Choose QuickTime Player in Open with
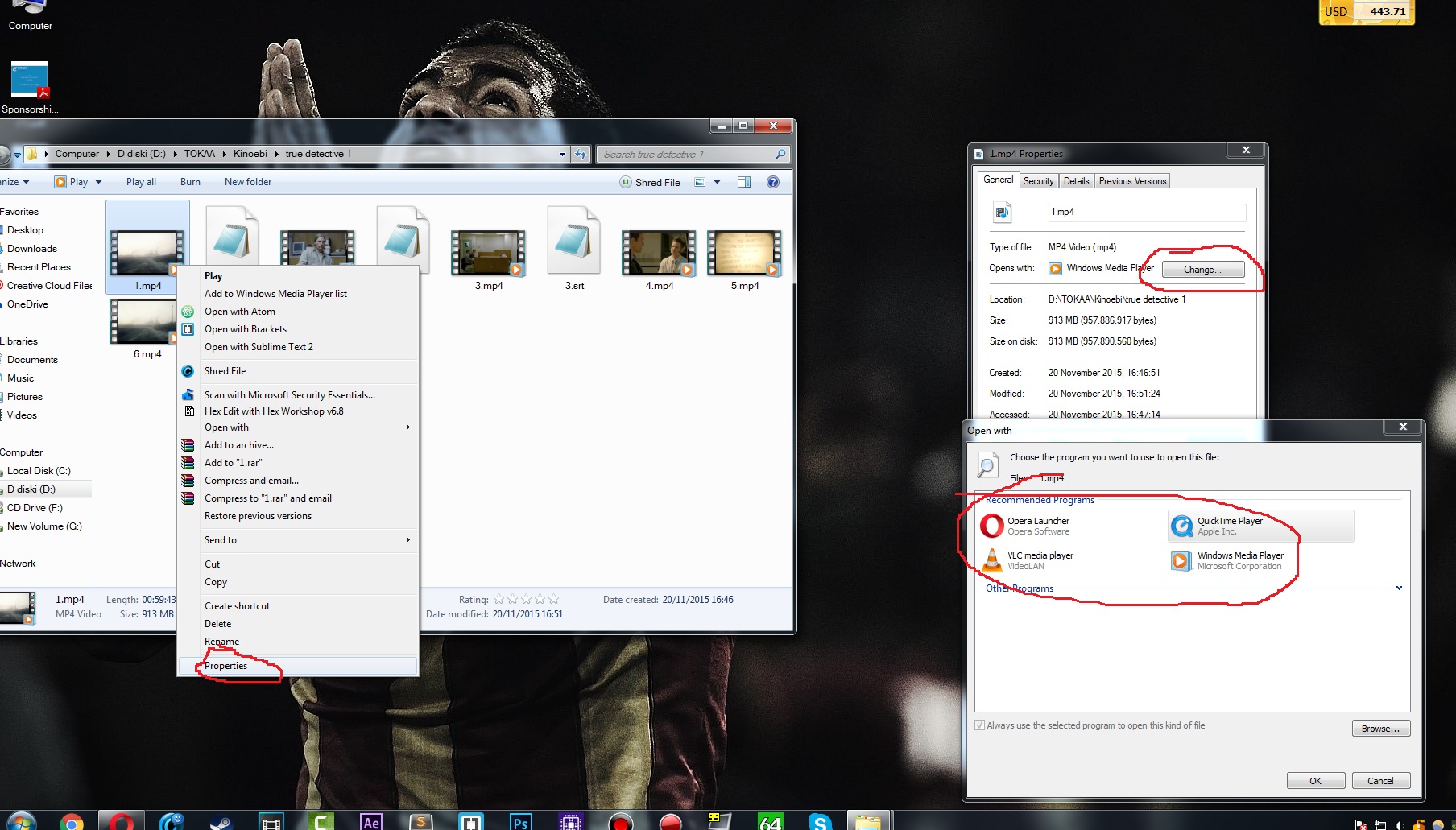The image size is (1456, 830). [1261, 526]
